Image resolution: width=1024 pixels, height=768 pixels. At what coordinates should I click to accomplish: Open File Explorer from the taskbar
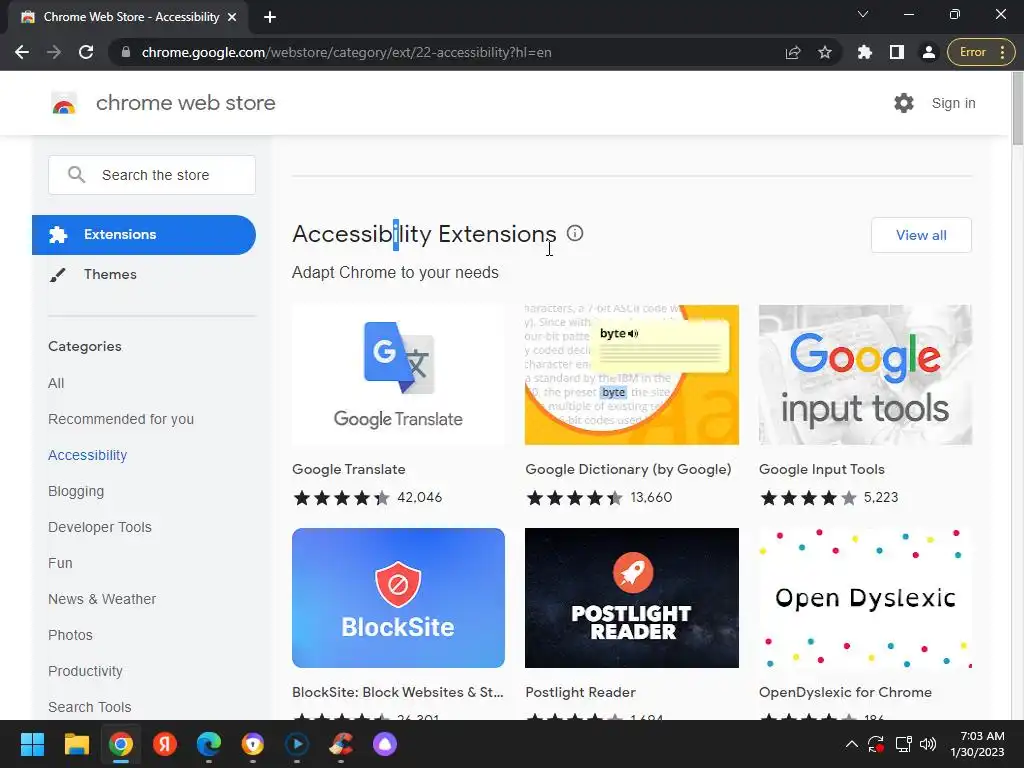(x=76, y=744)
